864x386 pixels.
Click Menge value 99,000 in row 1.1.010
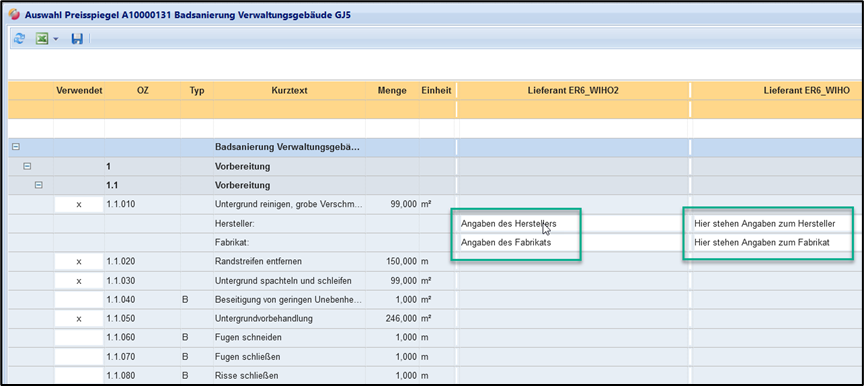pyautogui.click(x=404, y=205)
